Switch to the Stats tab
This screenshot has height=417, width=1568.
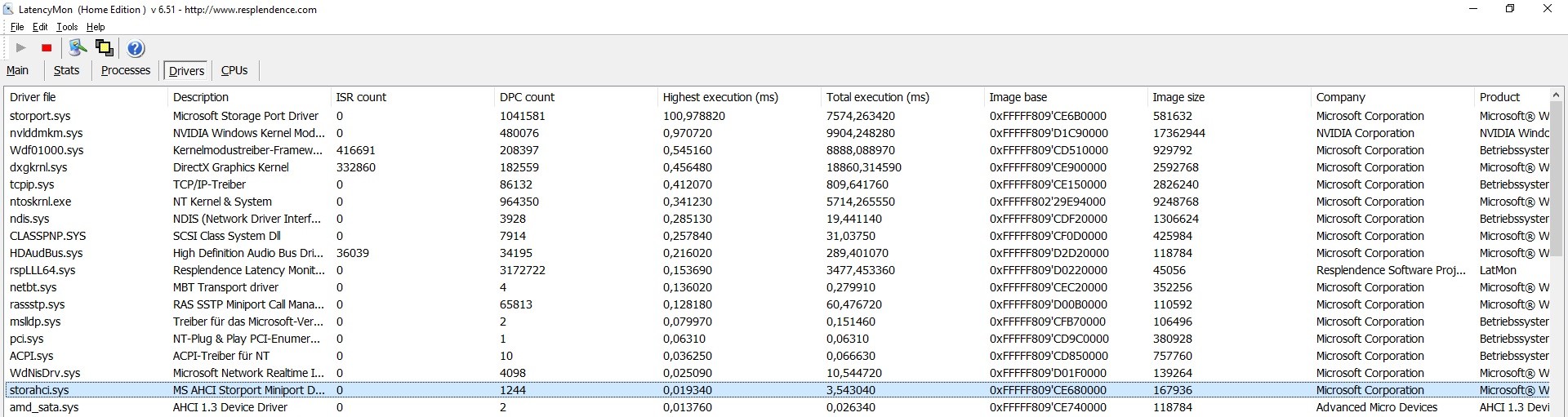coord(66,71)
